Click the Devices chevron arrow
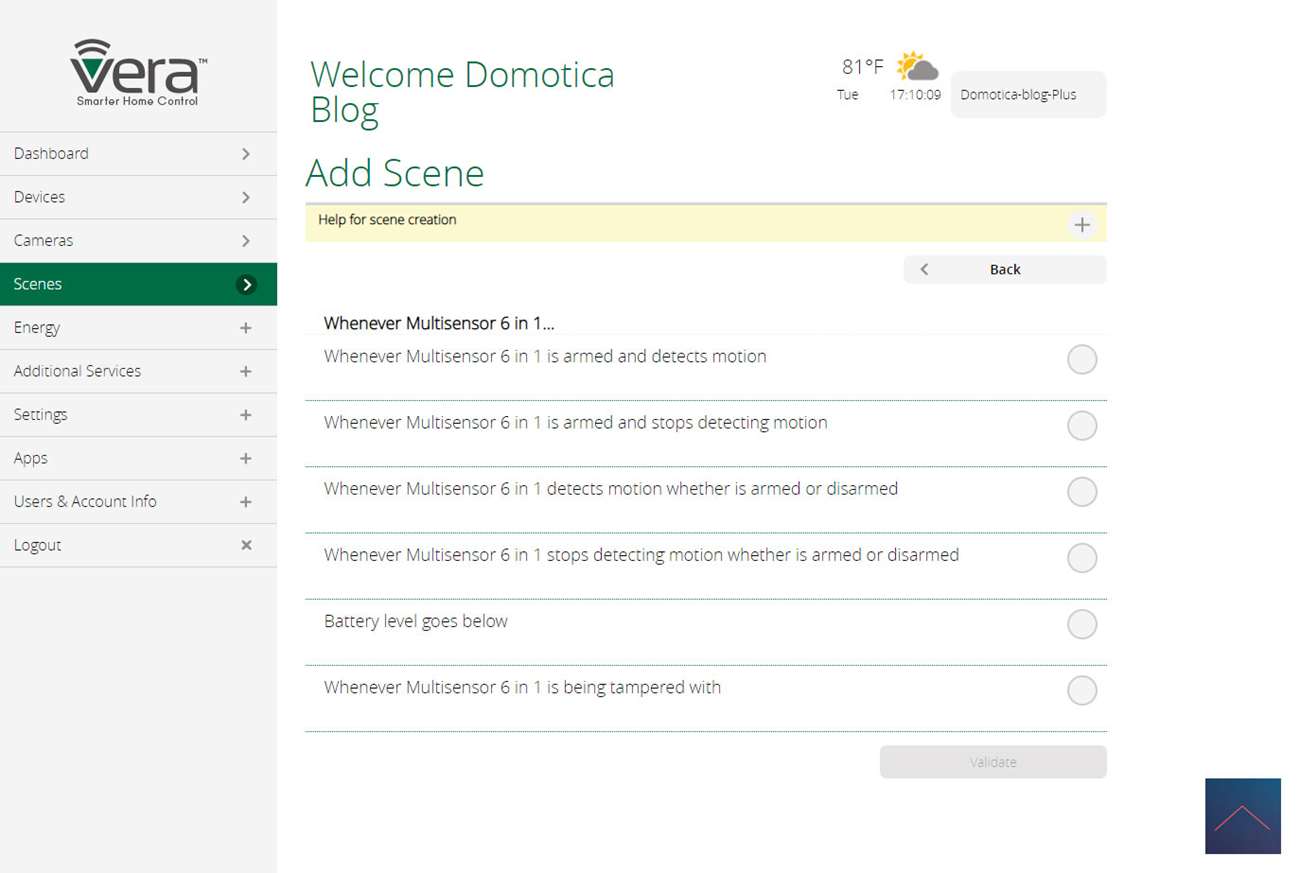This screenshot has height=873, width=1300. (246, 198)
